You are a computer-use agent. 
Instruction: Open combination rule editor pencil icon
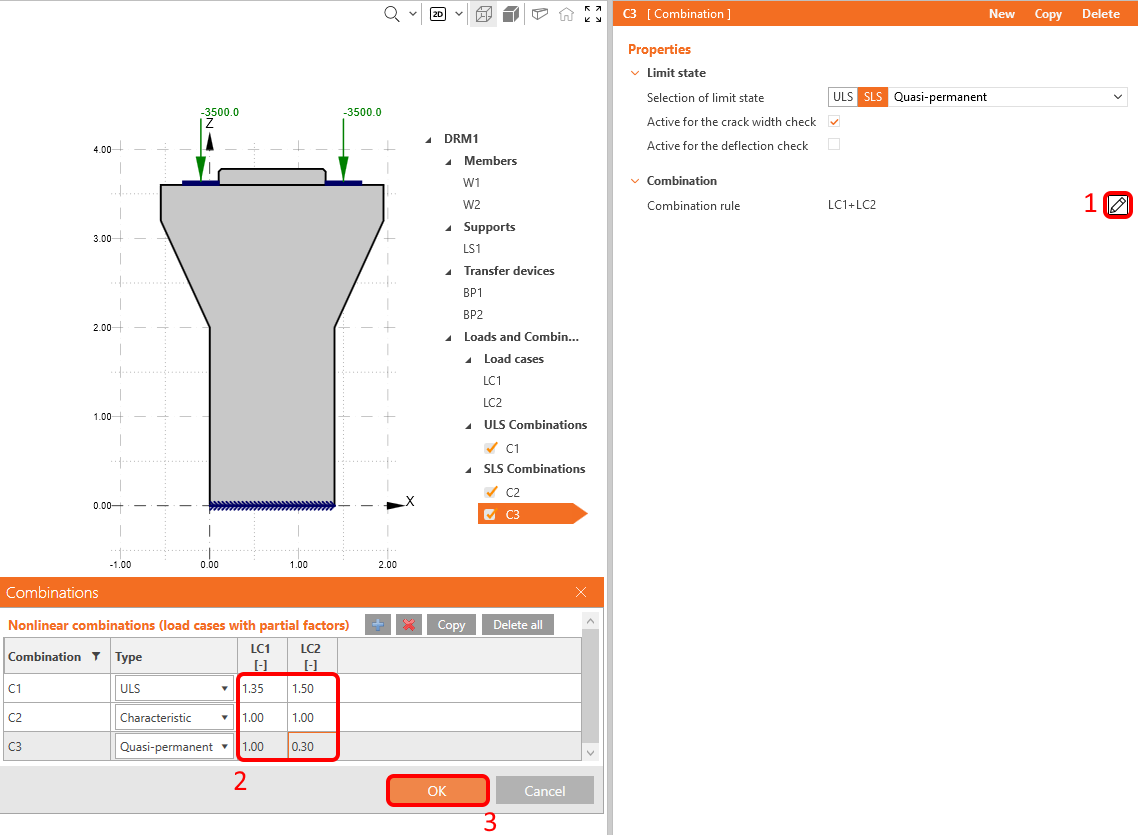1118,205
